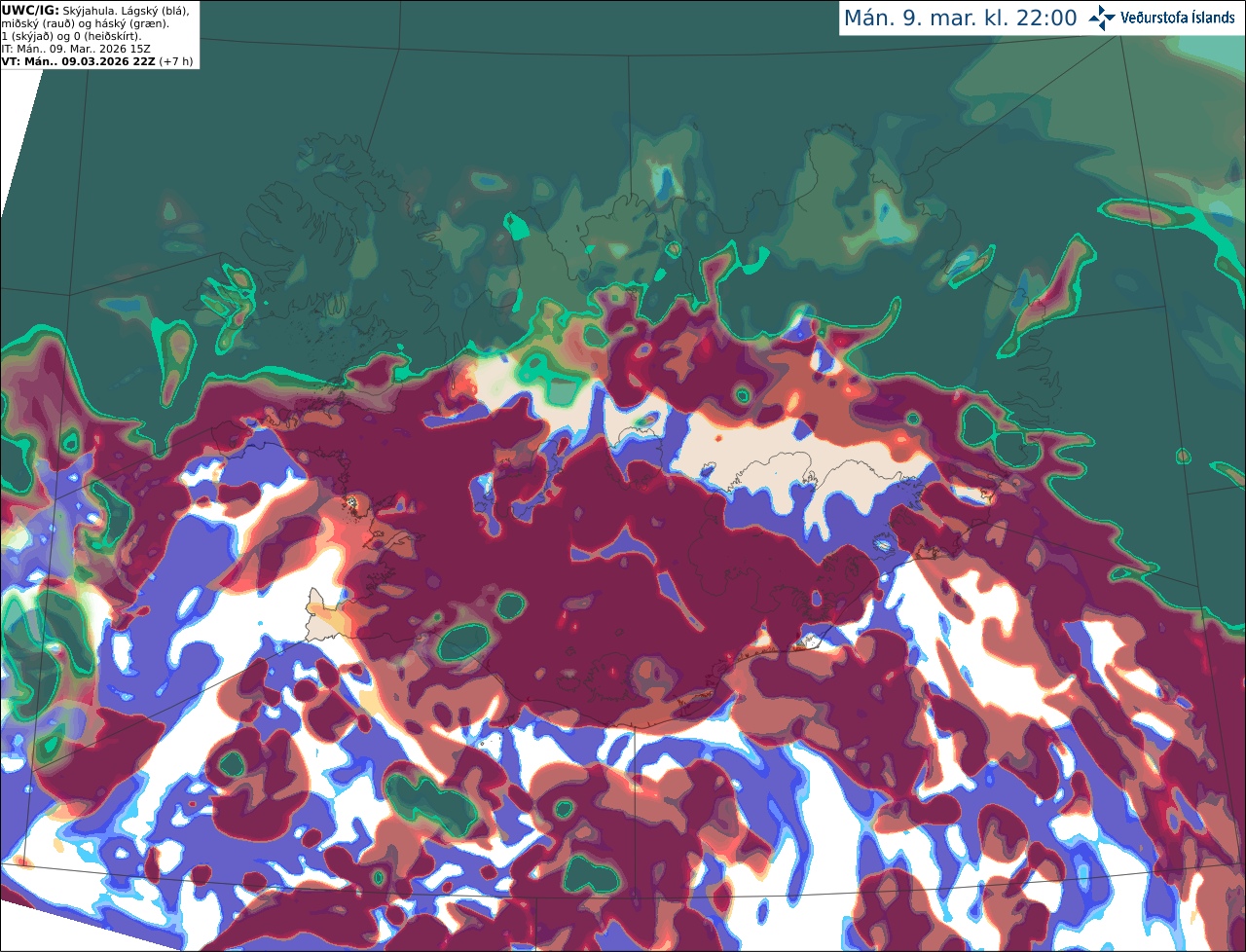Click the "VT: Mán.. 09.03.2026 22Z (+7 h)" line
The height and width of the screenshot is (952, 1246).
tap(97, 61)
